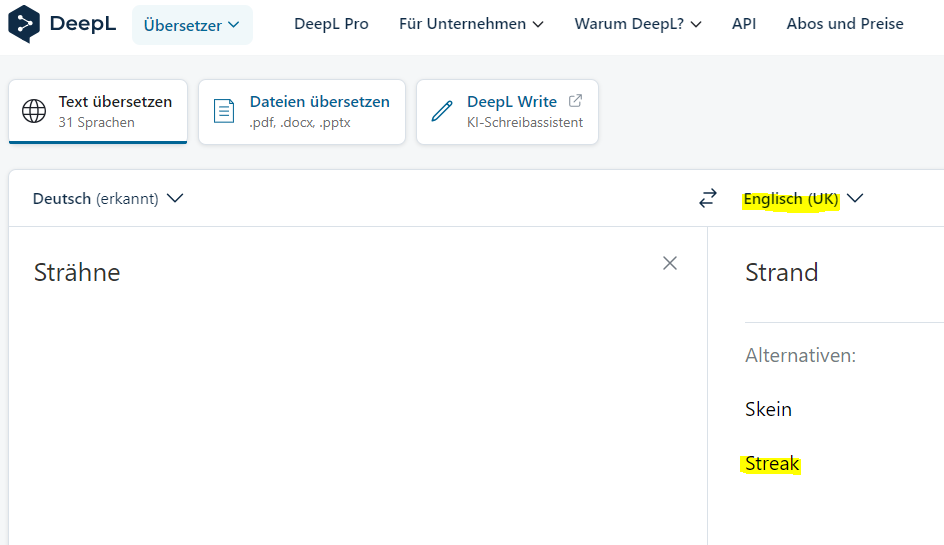Expand the Warum DeepL? menu
Viewport: 944px width, 545px height.
click(x=638, y=24)
